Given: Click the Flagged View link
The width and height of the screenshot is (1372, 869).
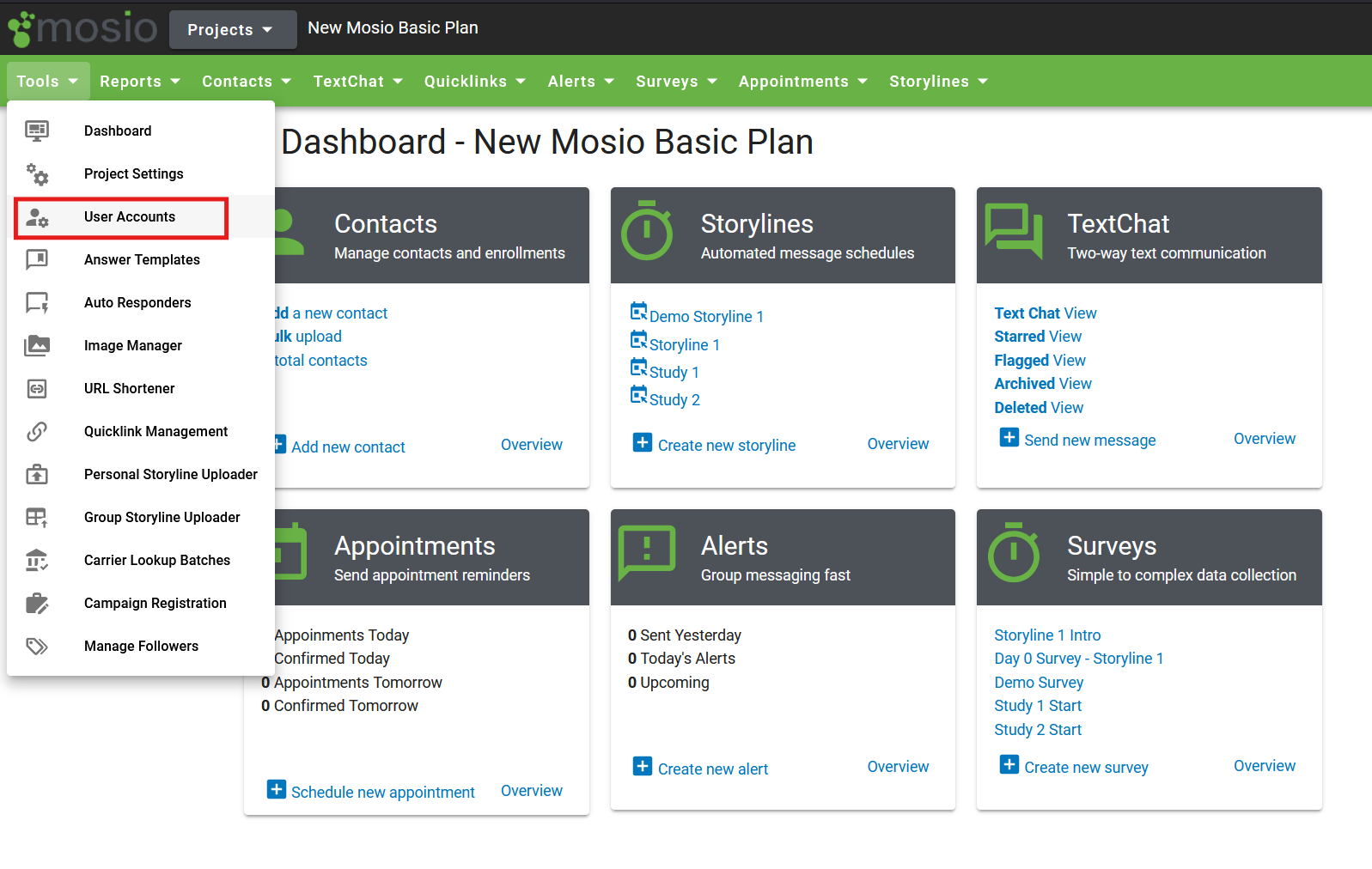Looking at the screenshot, I should [x=1040, y=361].
